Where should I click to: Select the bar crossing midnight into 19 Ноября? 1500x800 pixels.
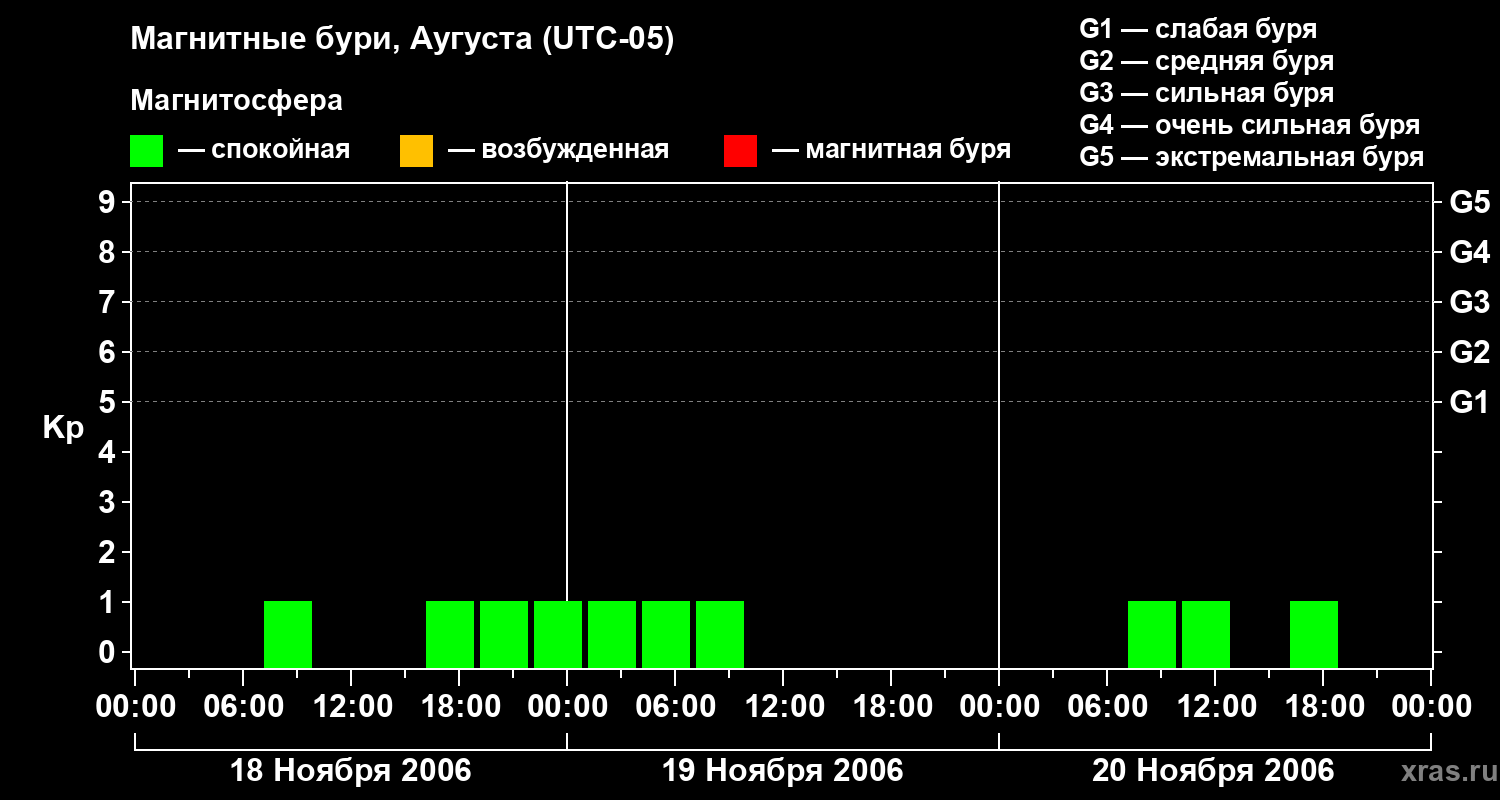(x=558, y=634)
